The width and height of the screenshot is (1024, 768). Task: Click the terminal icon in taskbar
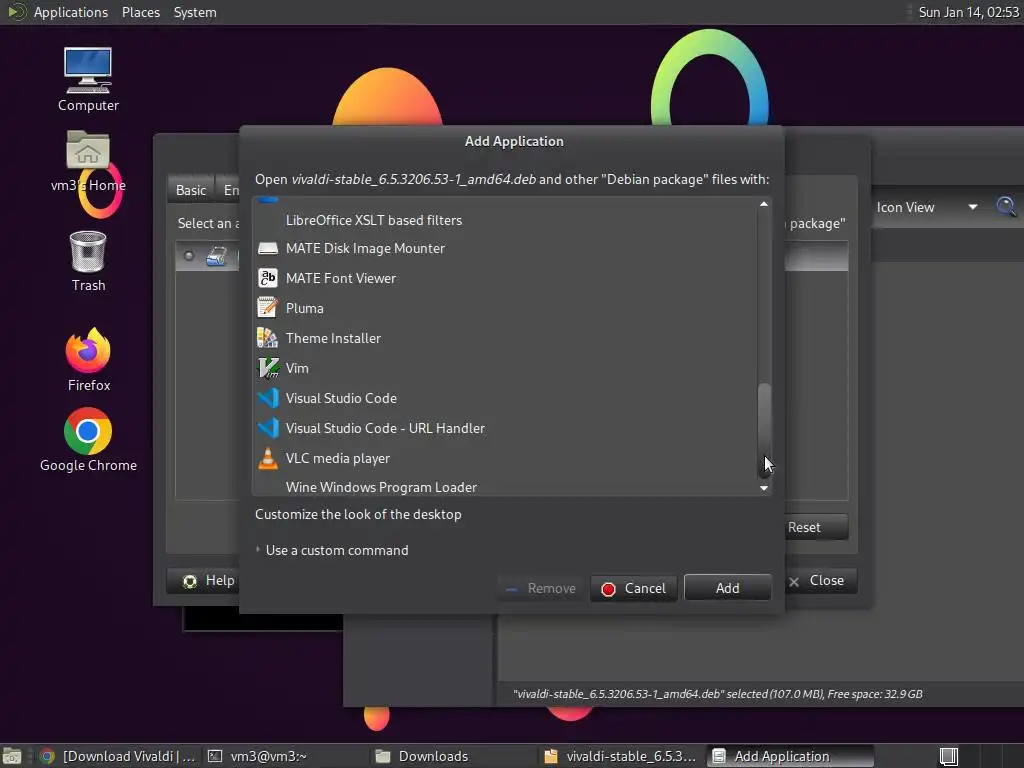[x=214, y=756]
